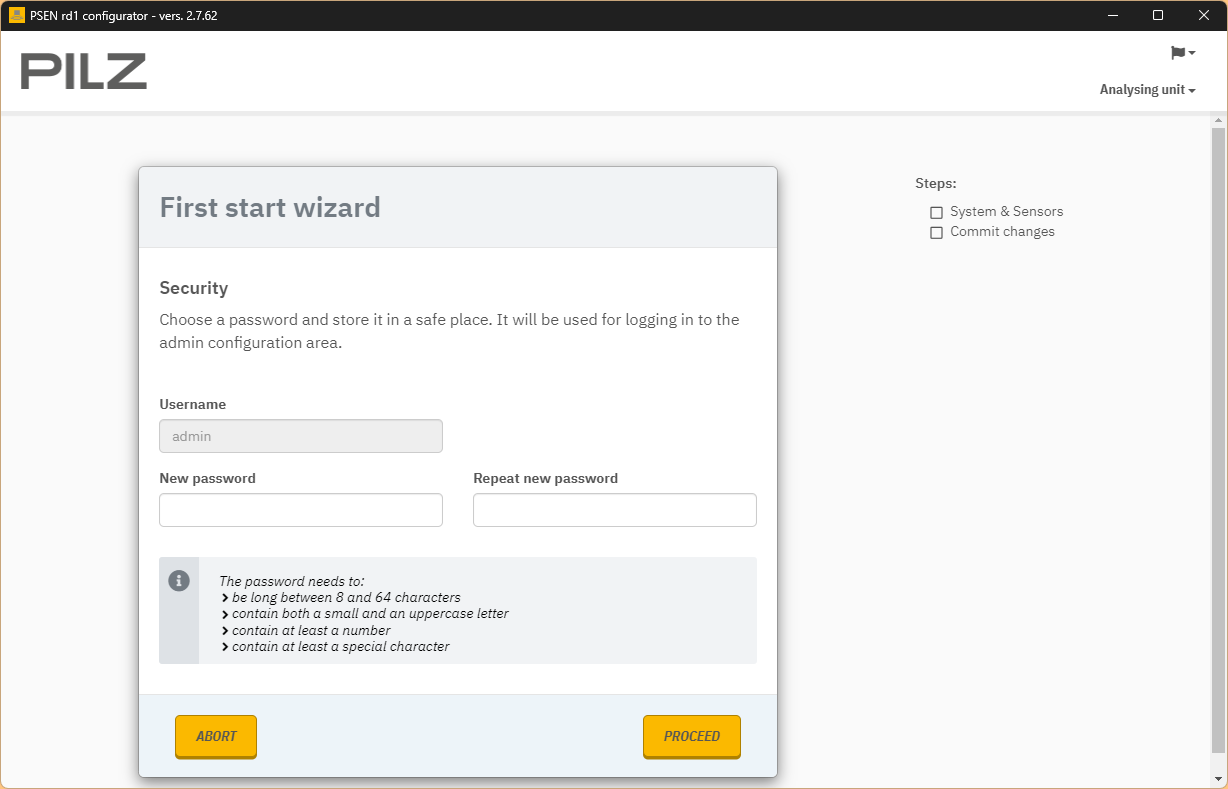Click the PILZ logo
This screenshot has height=789, width=1228.
click(x=84, y=71)
